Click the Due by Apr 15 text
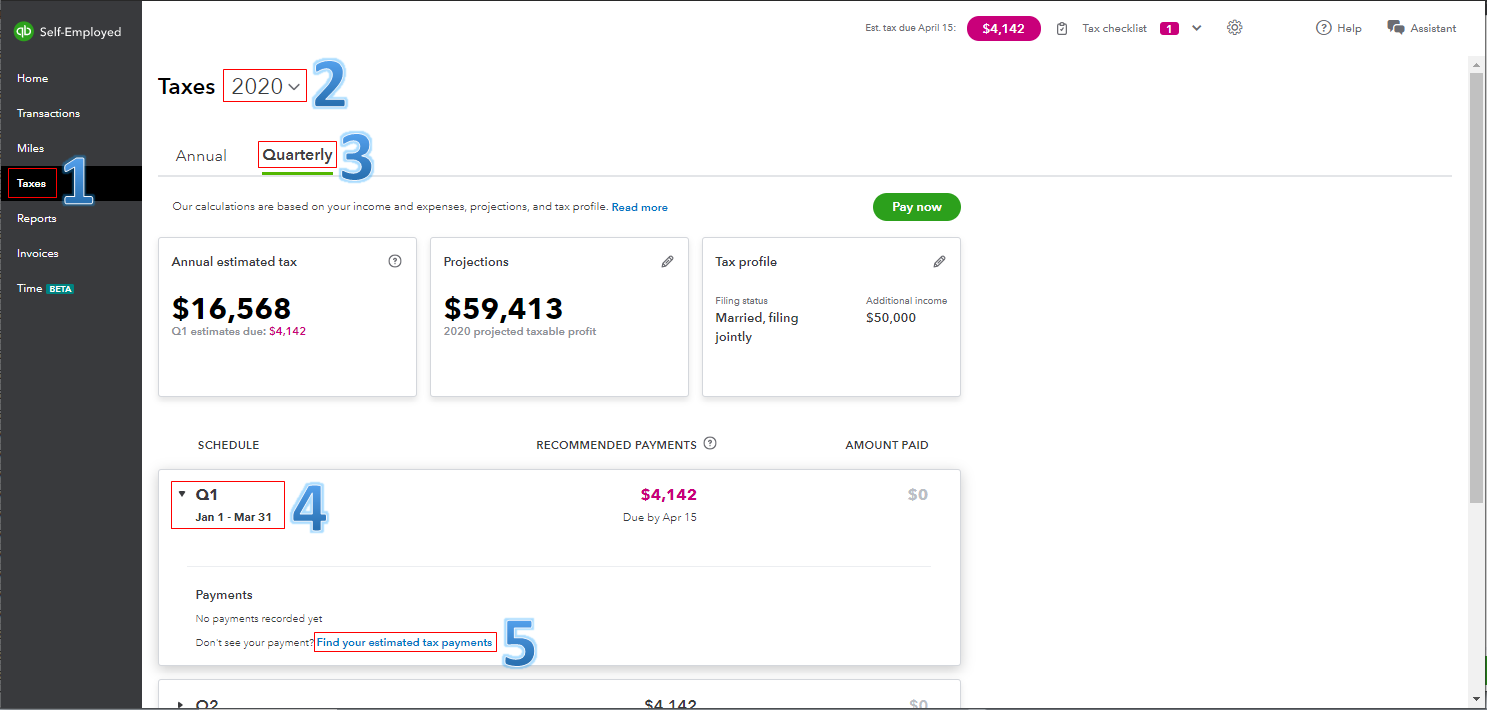 (x=660, y=518)
